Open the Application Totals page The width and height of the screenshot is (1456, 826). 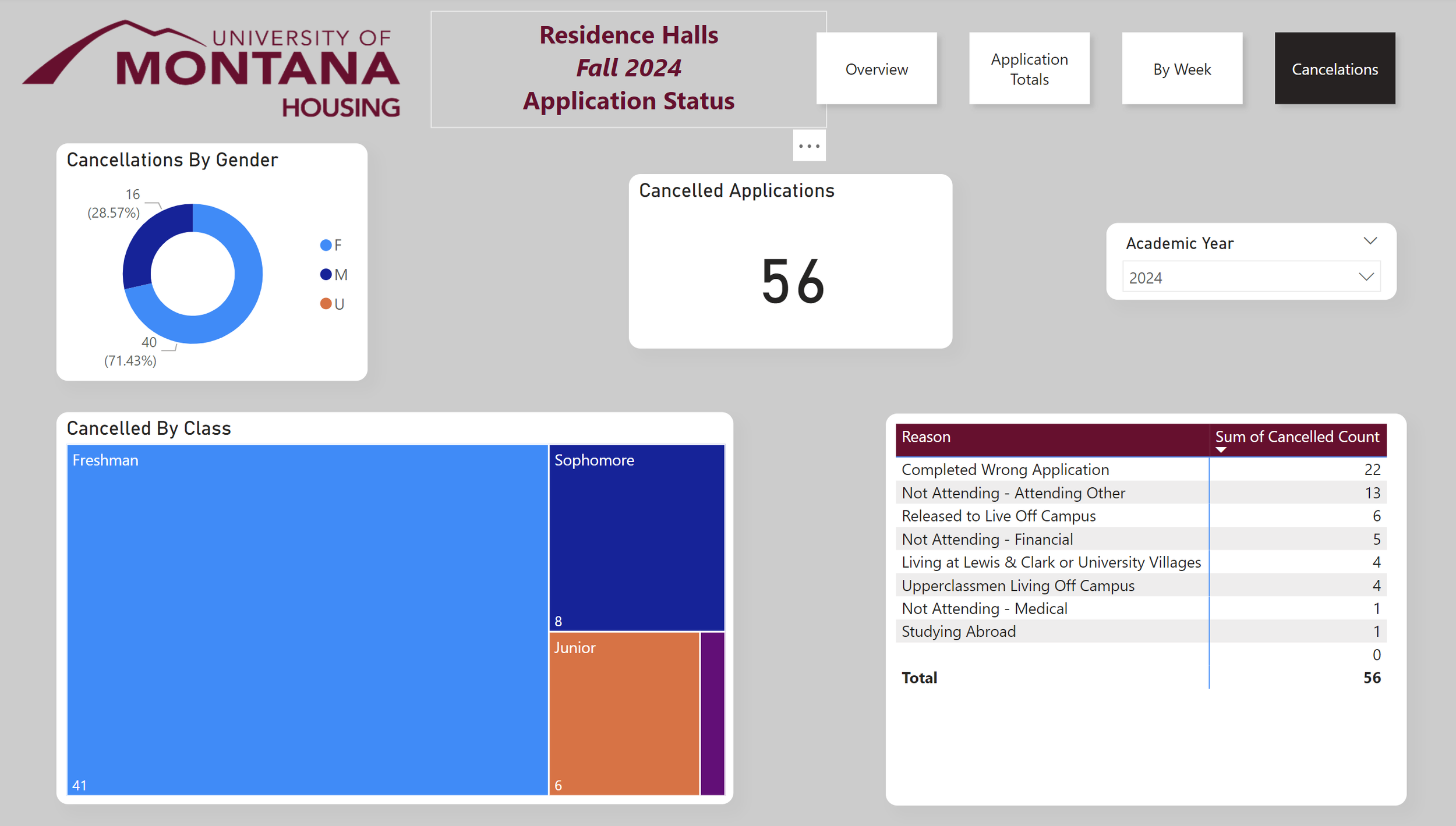tap(1029, 69)
